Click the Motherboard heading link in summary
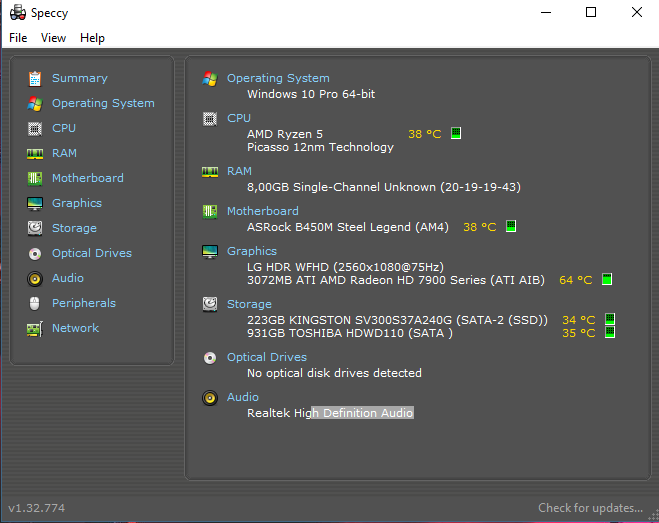The width and height of the screenshot is (659, 523). (263, 211)
